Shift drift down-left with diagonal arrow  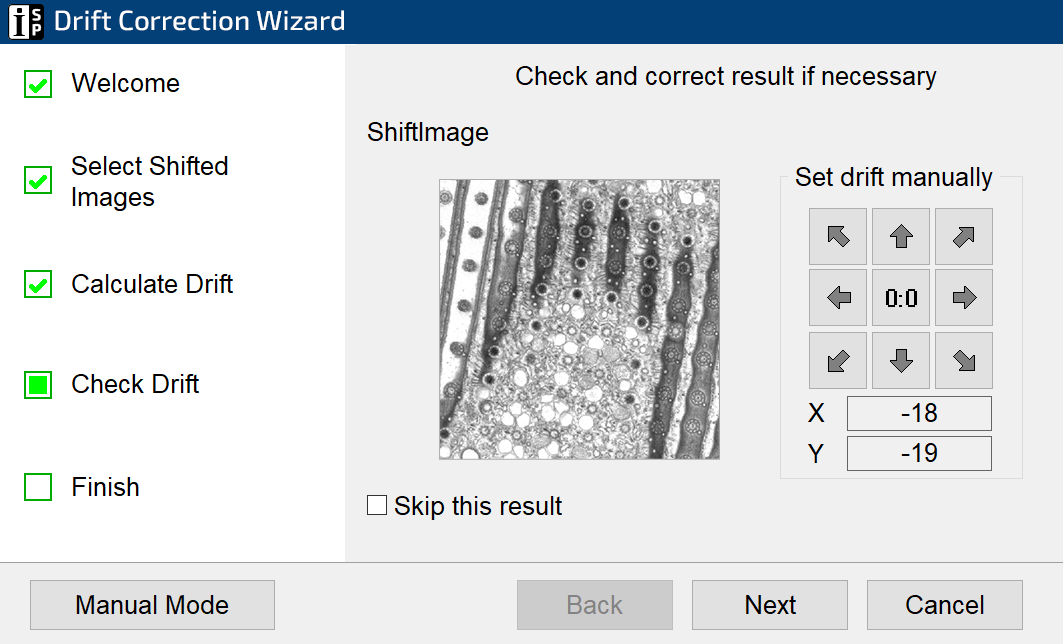pyautogui.click(x=839, y=360)
